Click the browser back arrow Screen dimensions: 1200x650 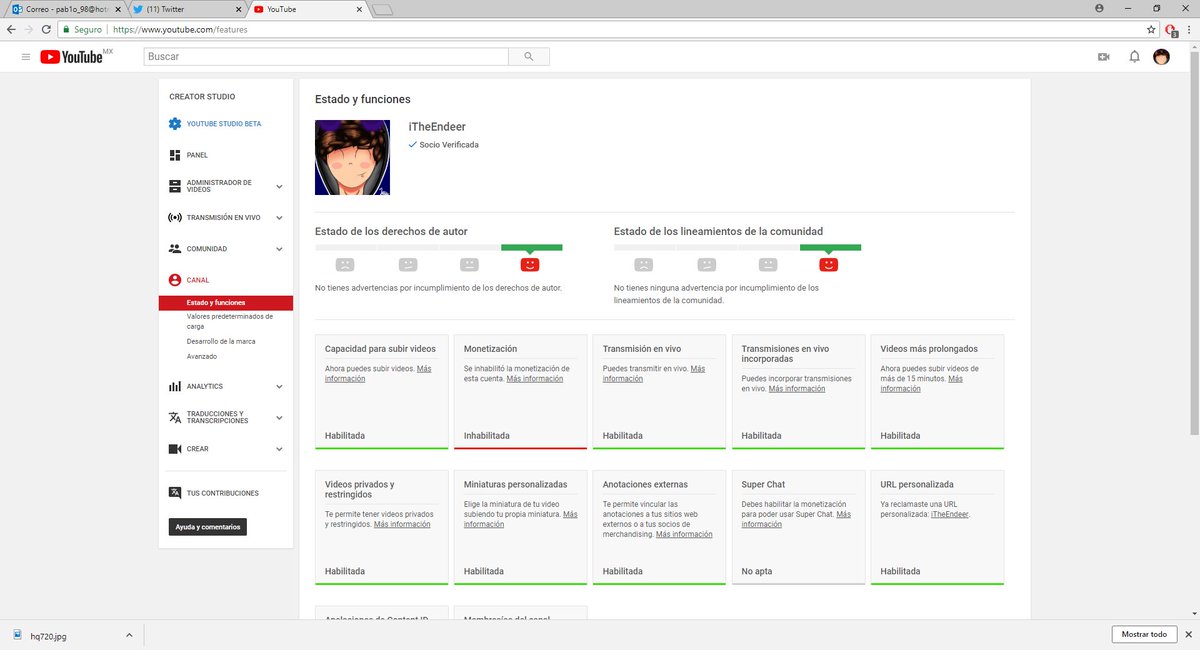click(x=11, y=30)
